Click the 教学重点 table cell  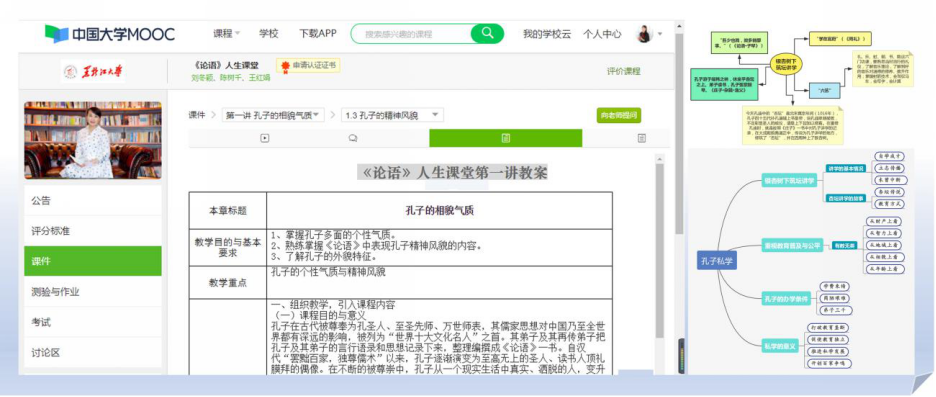(227, 283)
